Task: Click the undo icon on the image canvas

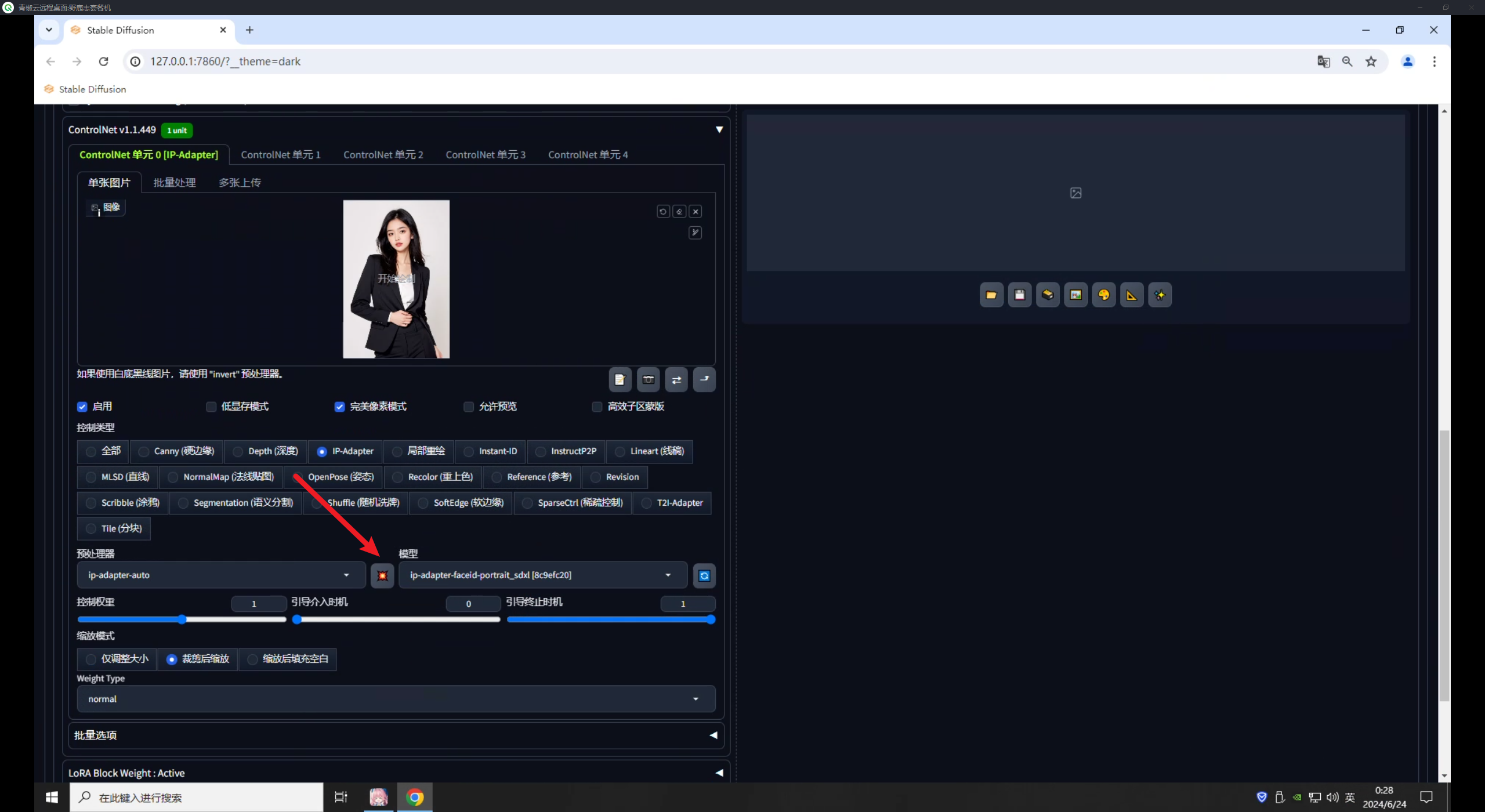Action: click(x=663, y=212)
